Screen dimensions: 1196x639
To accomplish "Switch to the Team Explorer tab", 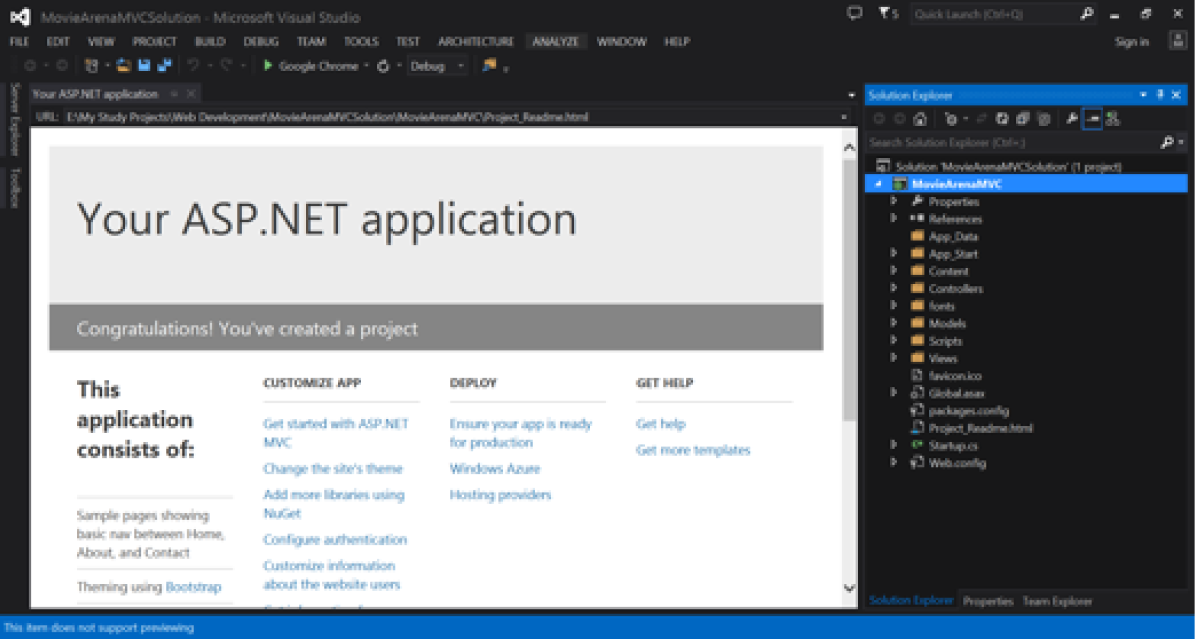I will point(1057,602).
